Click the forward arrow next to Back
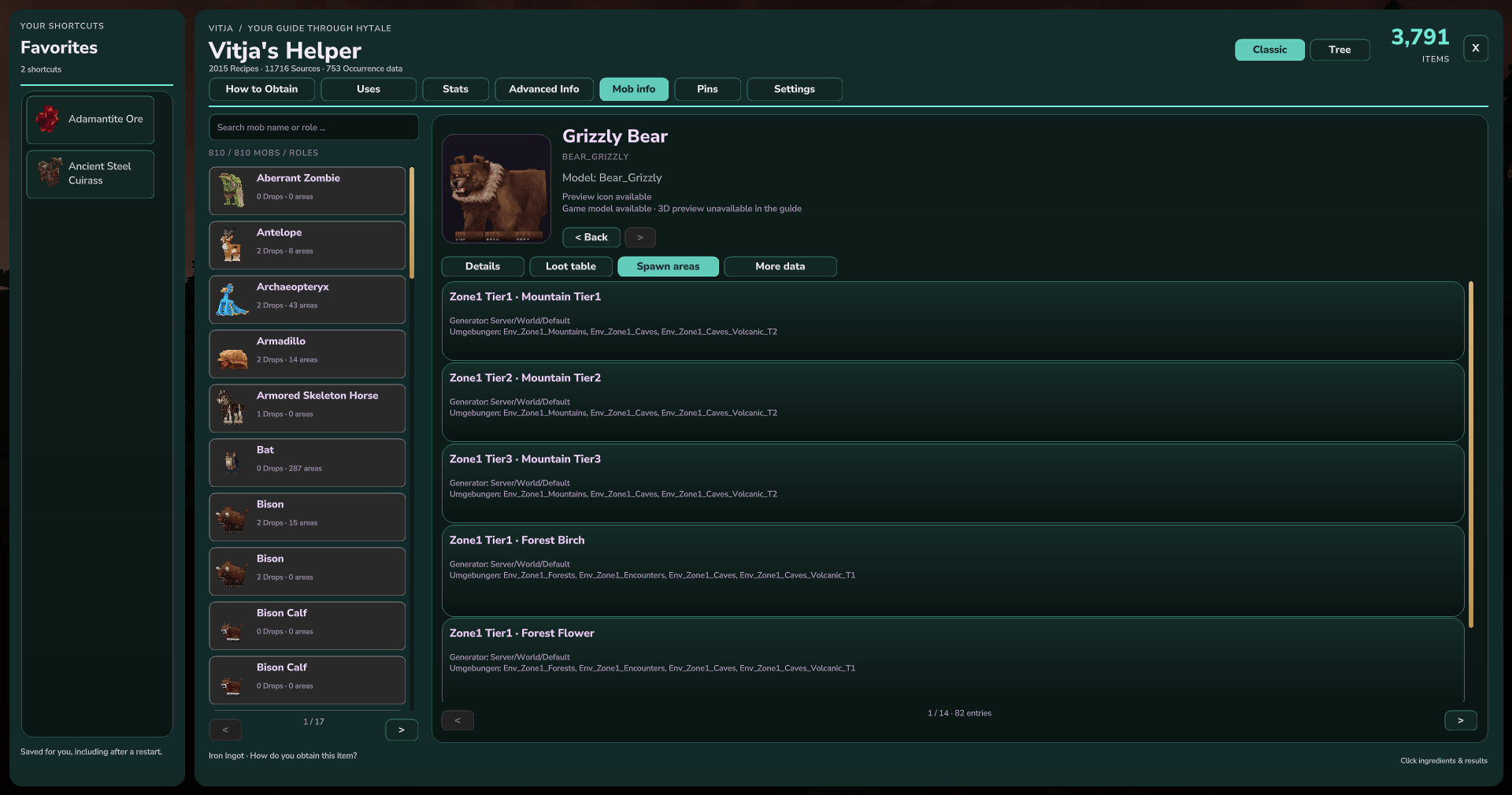 (x=640, y=237)
